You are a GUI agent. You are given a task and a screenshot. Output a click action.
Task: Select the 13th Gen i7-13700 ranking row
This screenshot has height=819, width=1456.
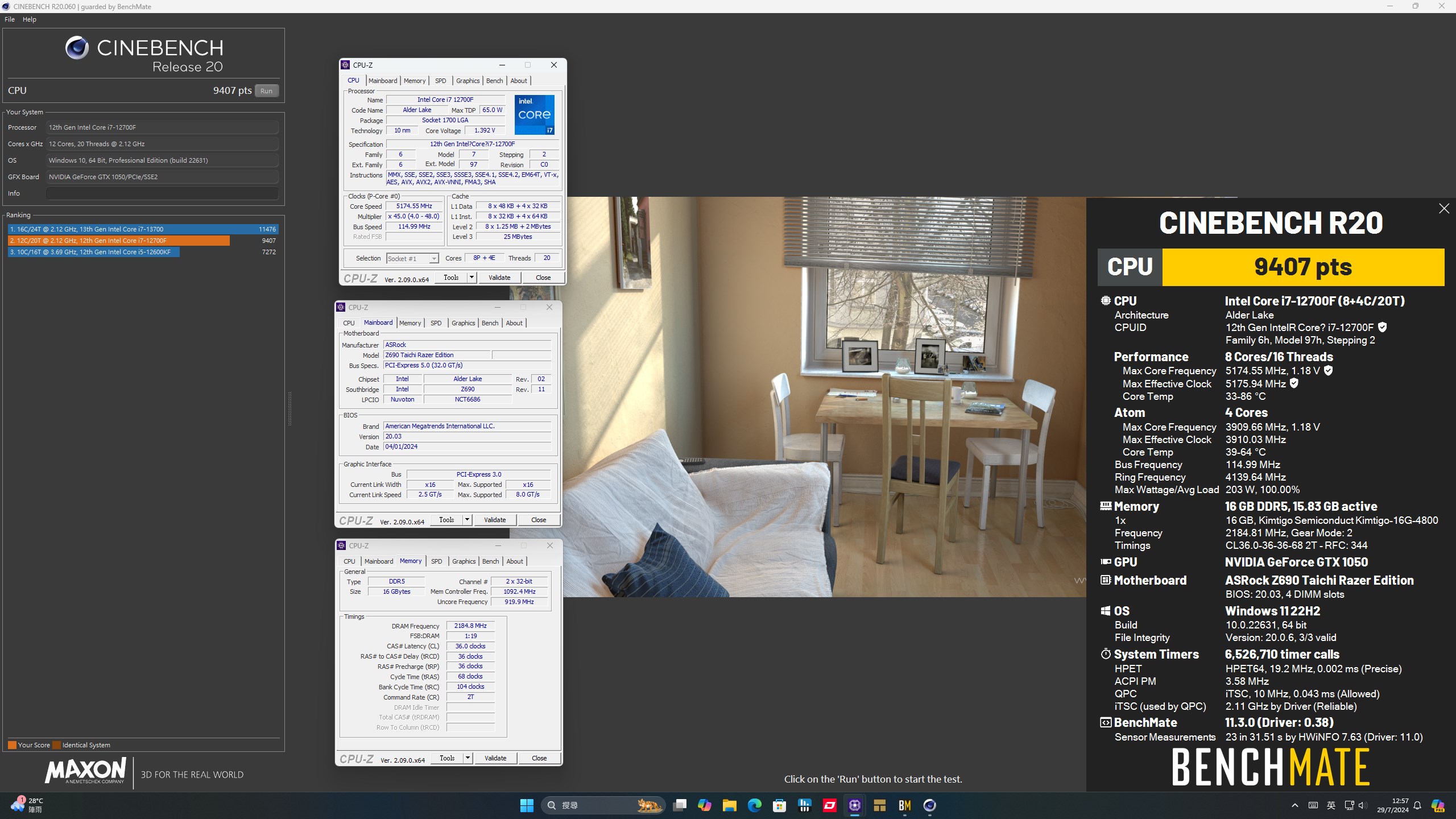coord(143,229)
